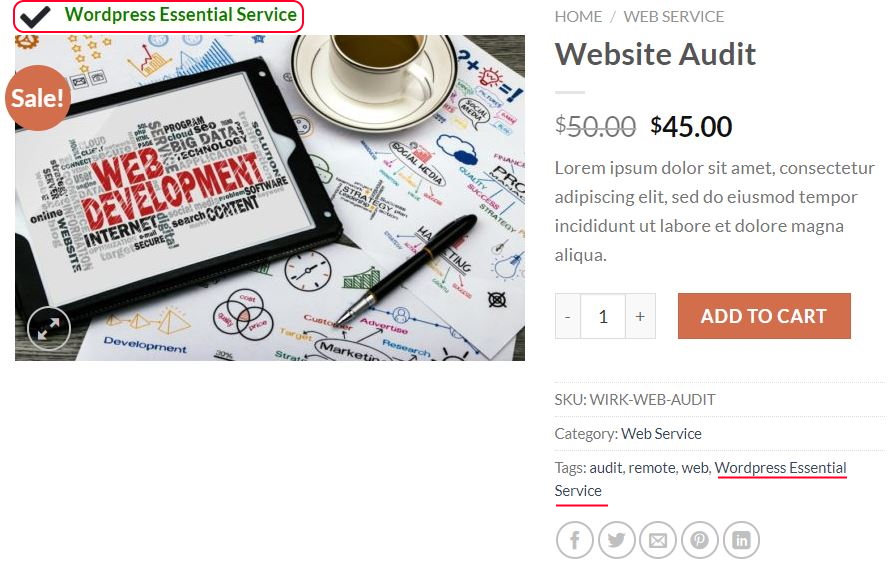Click the checkmark beside Wordpress Essential Service
888x576 pixels.
tap(35, 16)
